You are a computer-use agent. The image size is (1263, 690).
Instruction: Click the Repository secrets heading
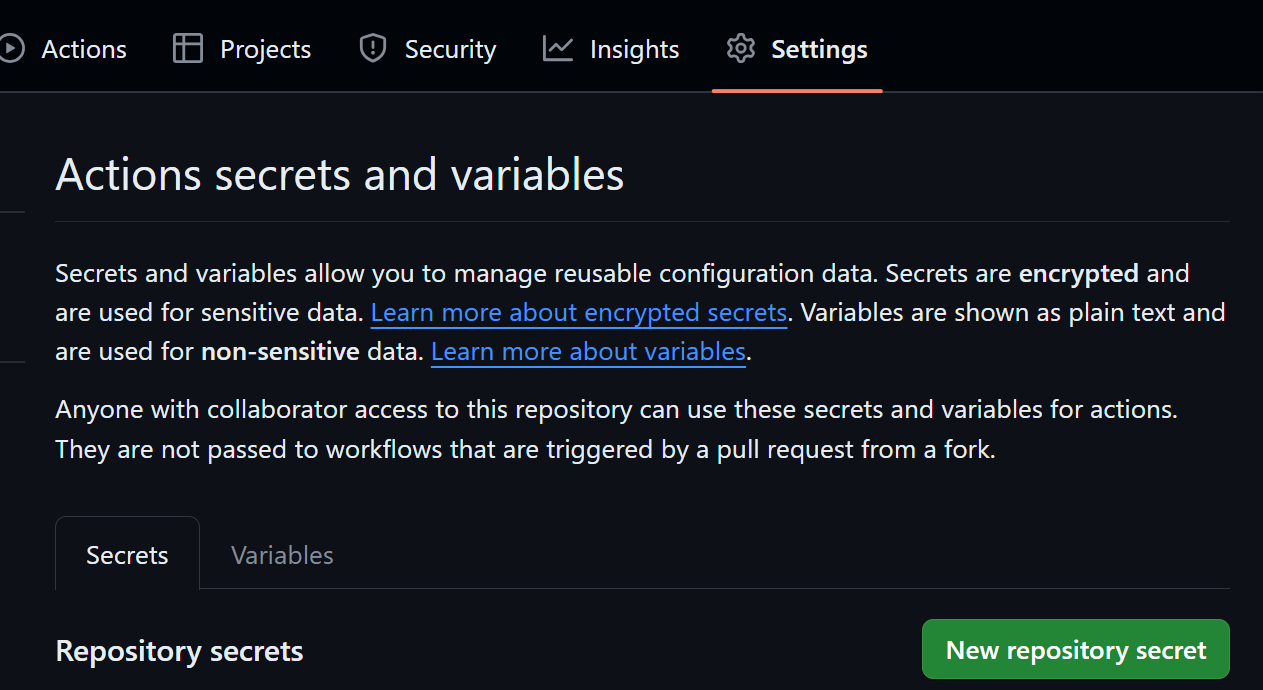[x=180, y=651]
